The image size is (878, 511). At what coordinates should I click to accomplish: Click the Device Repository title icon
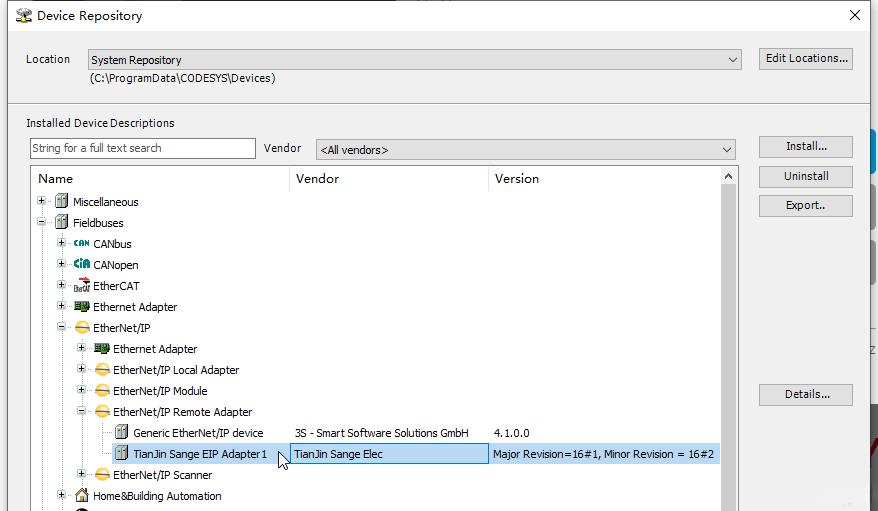click(24, 15)
